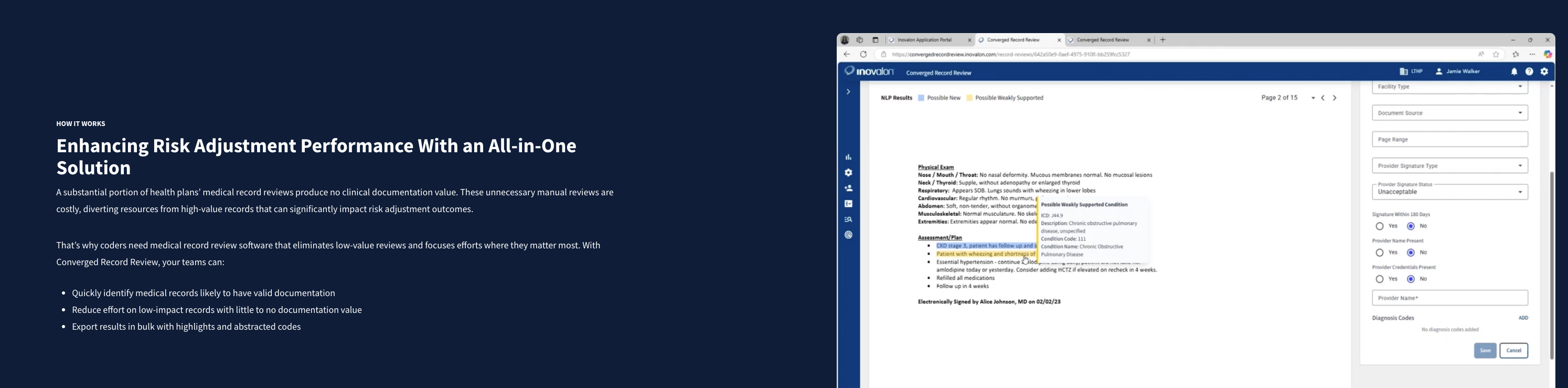Open the Copilot icon in the browser toolbar
1568x388 pixels.
coord(1548,55)
